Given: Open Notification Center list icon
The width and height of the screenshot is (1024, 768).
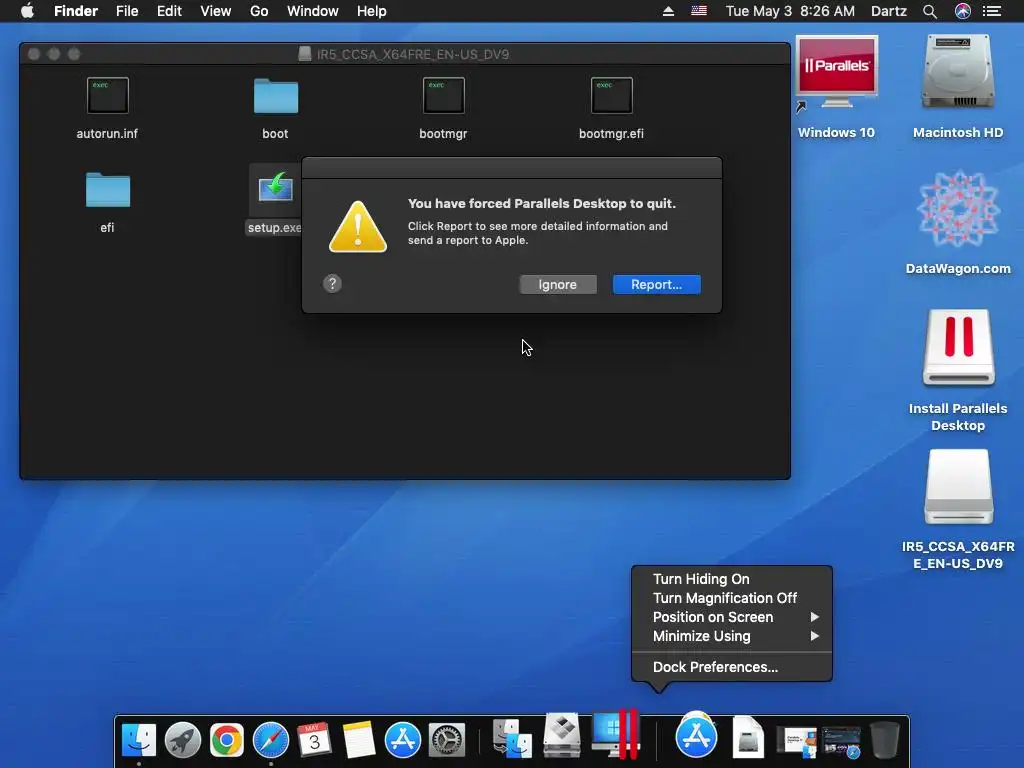Looking at the screenshot, I should [x=992, y=11].
